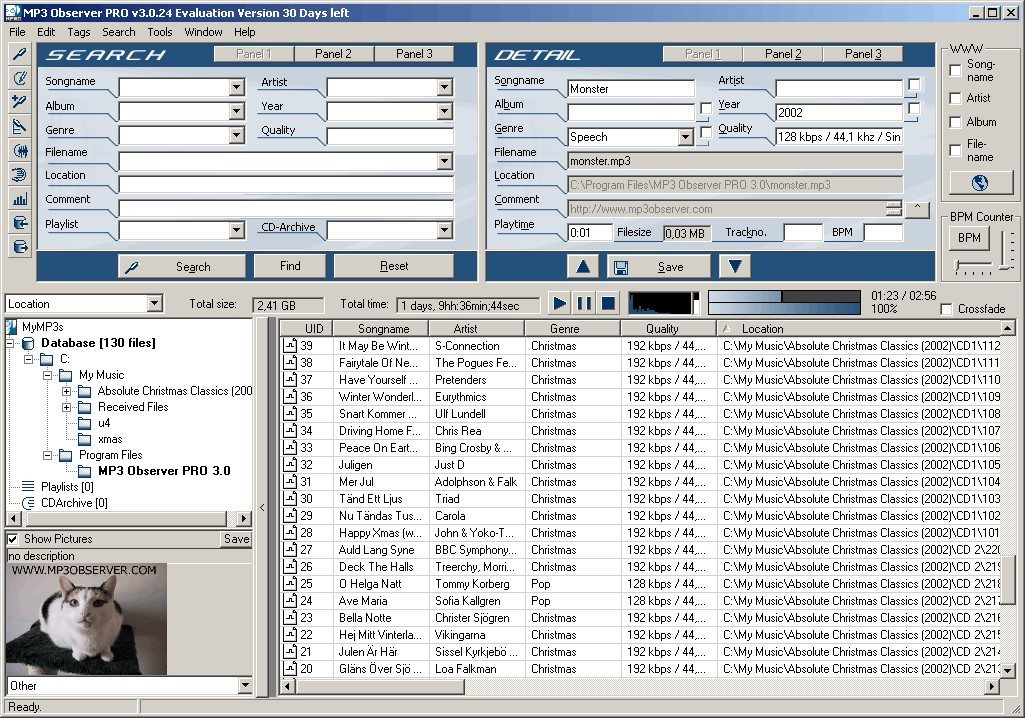Expand the Absolute Christmas Classics folder

(x=67, y=392)
